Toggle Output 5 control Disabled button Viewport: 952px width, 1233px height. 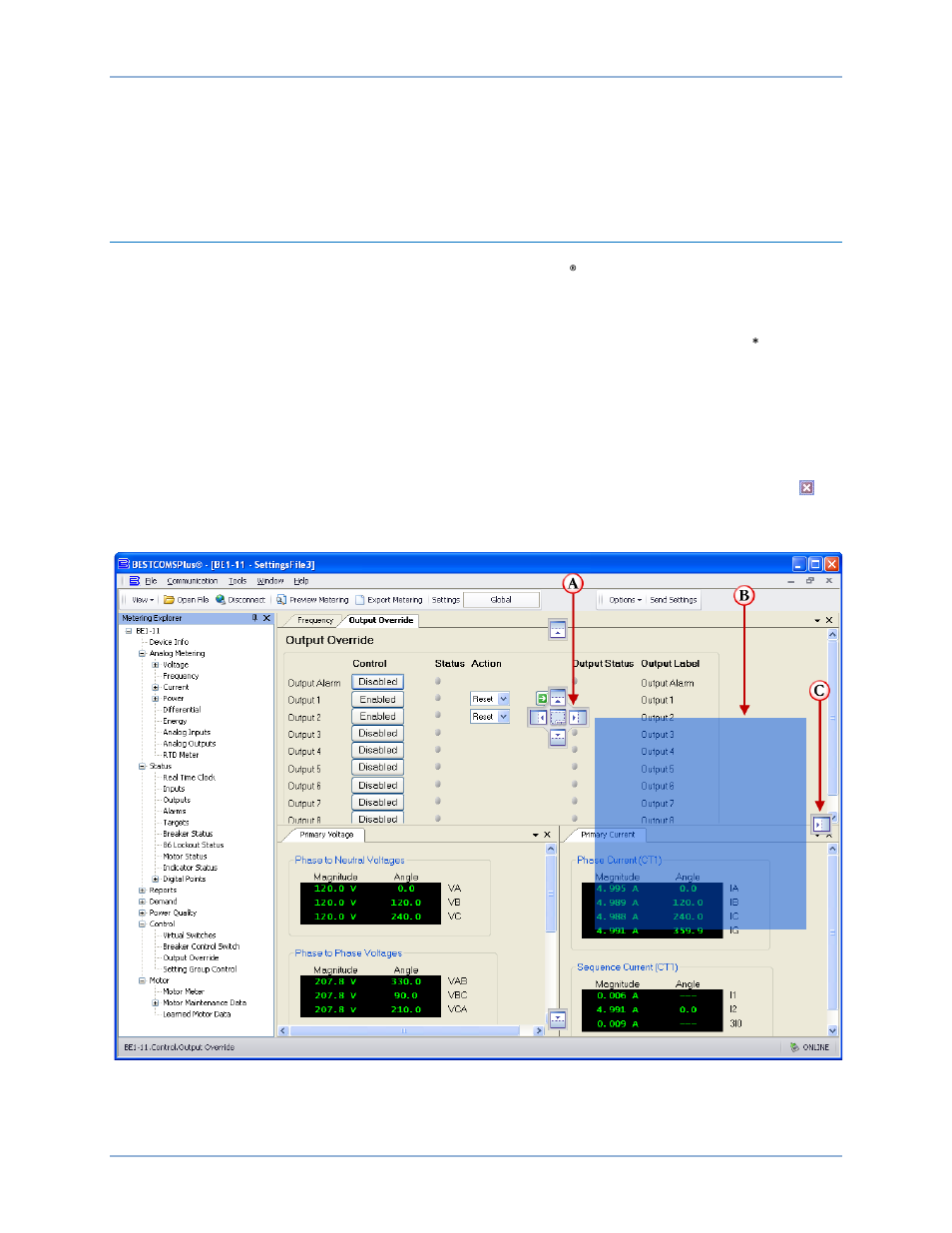click(378, 768)
